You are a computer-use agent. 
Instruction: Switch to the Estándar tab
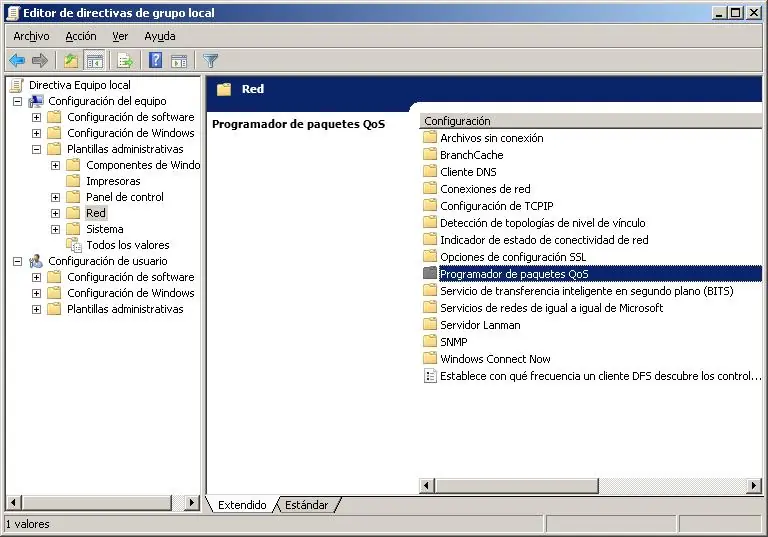point(307,505)
